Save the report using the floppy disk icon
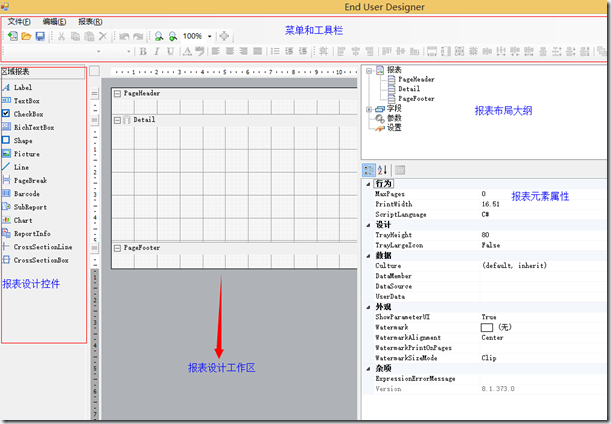The width and height of the screenshot is (611, 424). click(40, 36)
